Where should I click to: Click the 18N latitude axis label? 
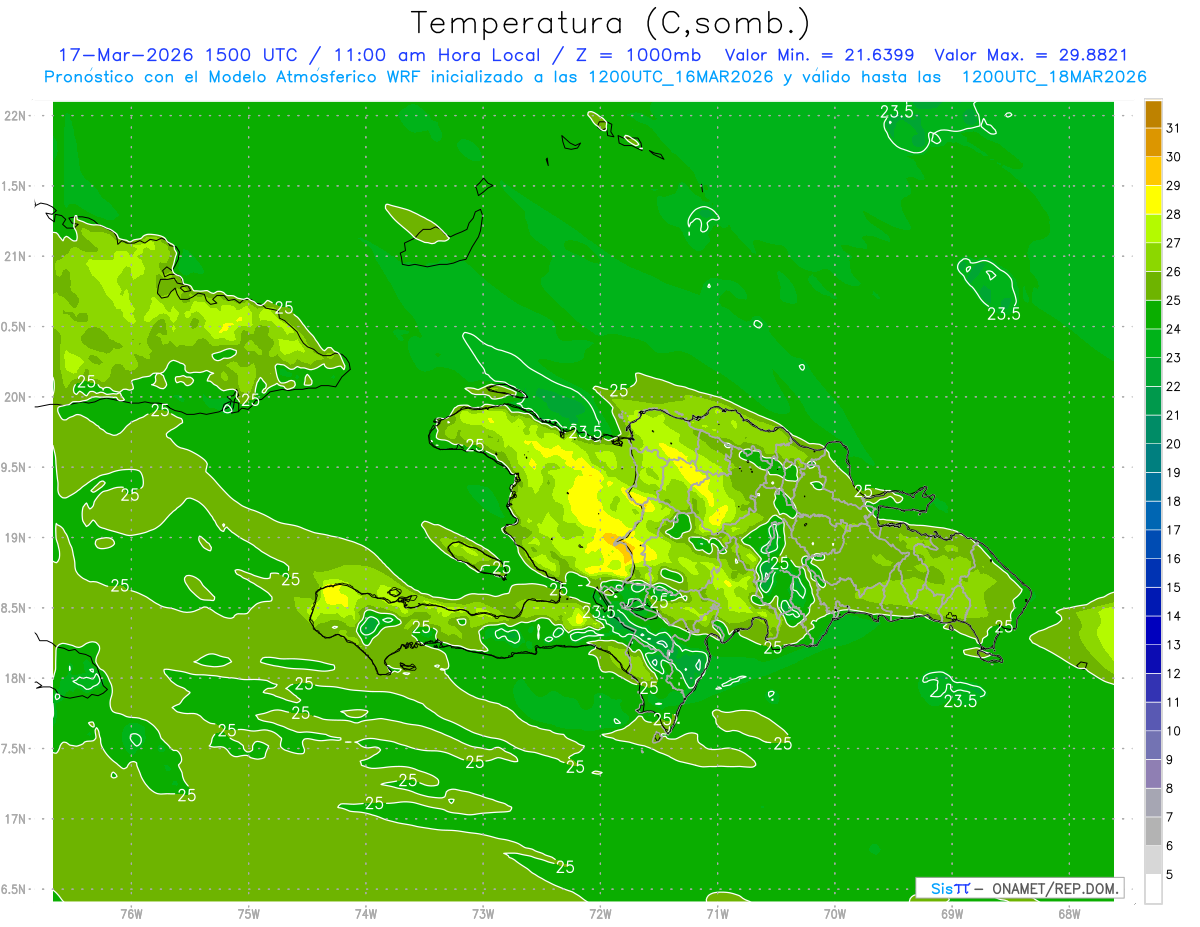[x=16, y=678]
